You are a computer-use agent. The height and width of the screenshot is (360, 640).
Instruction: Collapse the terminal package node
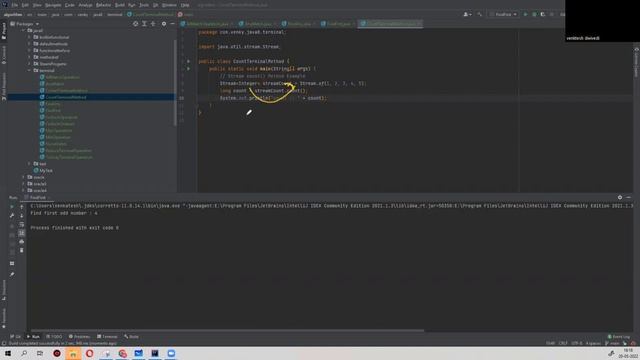30,71
